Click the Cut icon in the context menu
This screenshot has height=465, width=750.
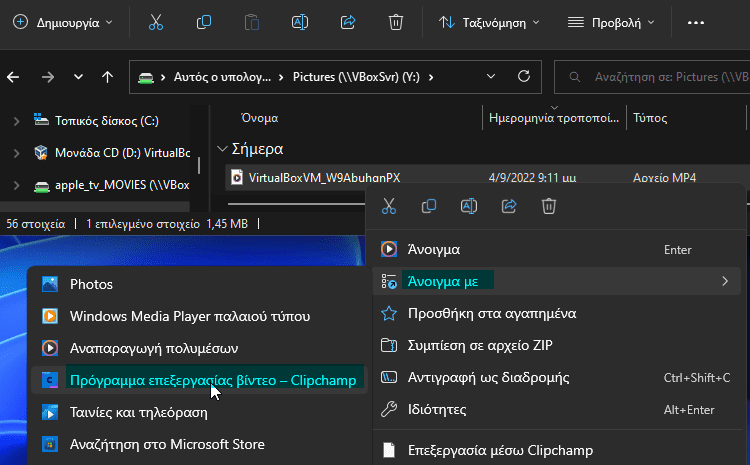(389, 206)
